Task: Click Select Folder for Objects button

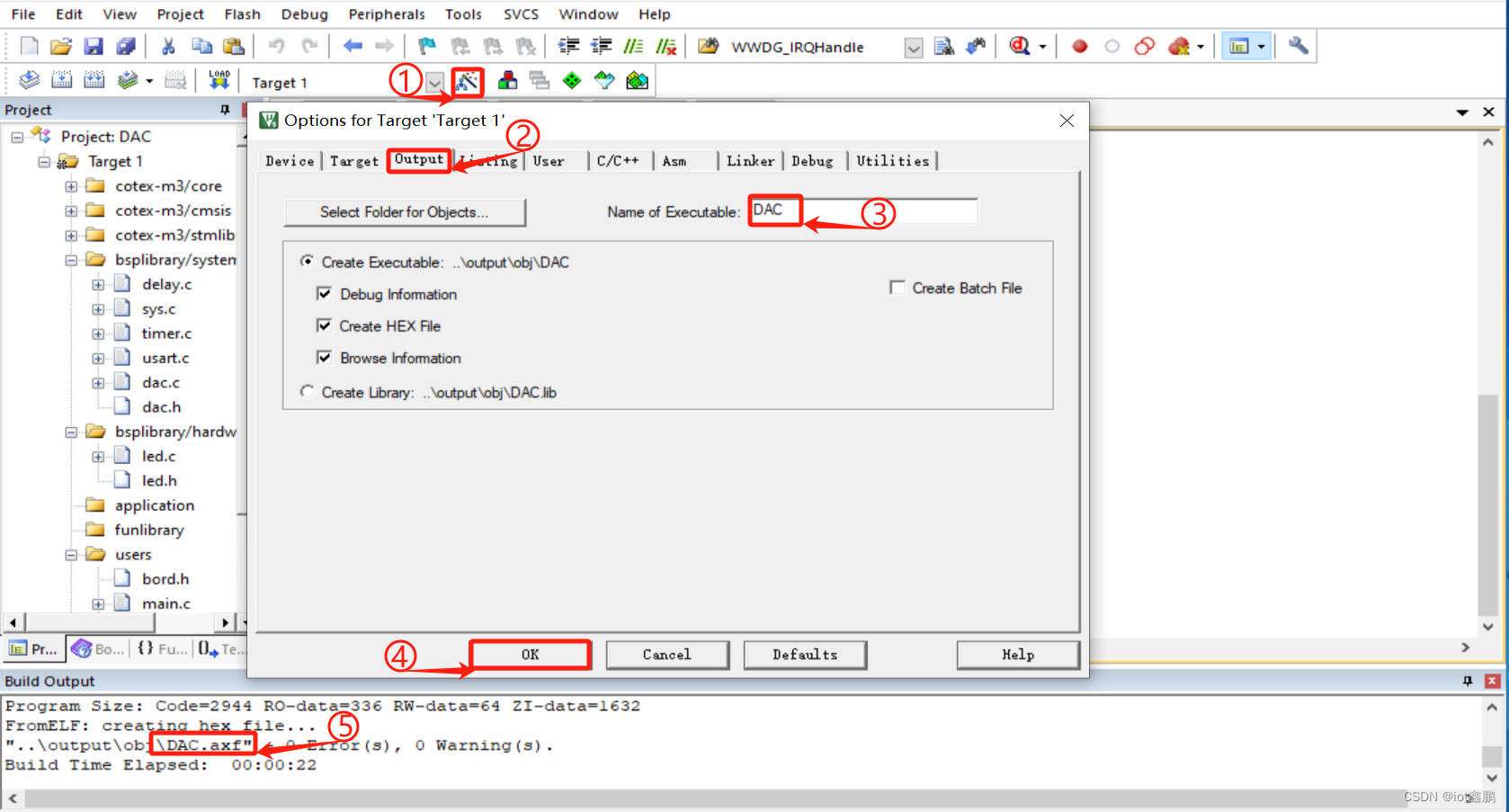Action: pos(405,212)
